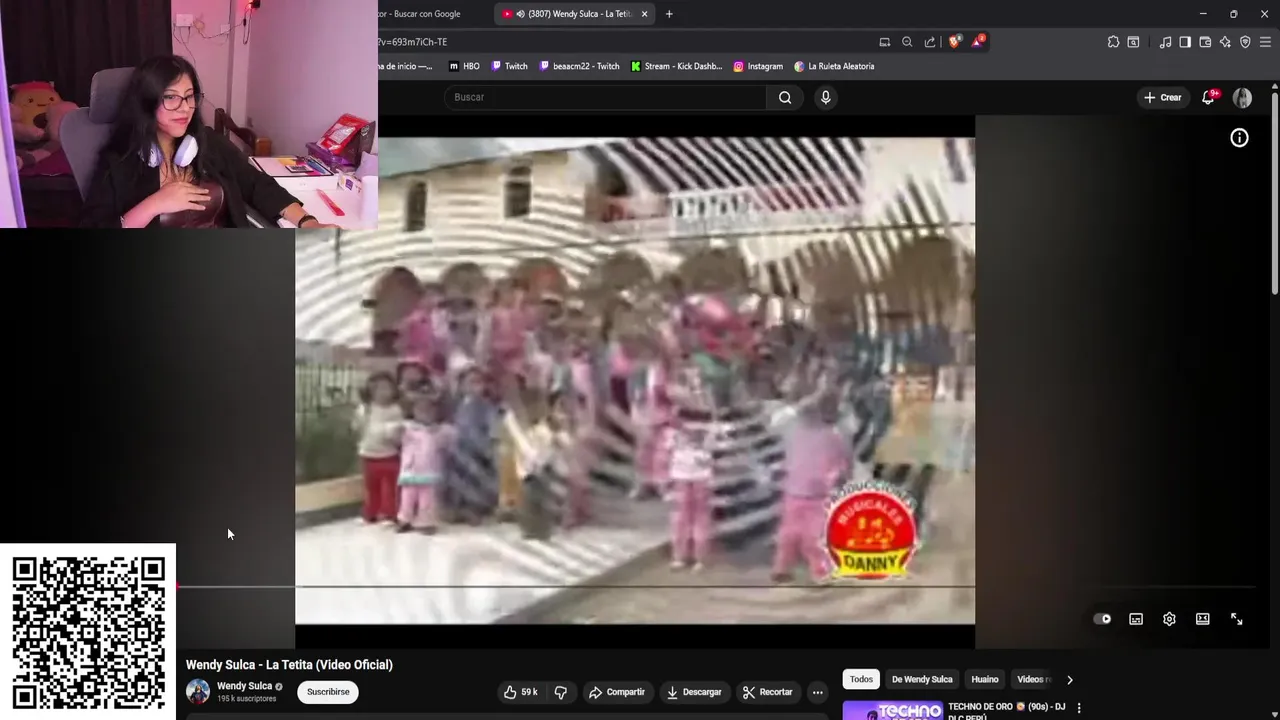Open a new browser tab

[669, 14]
